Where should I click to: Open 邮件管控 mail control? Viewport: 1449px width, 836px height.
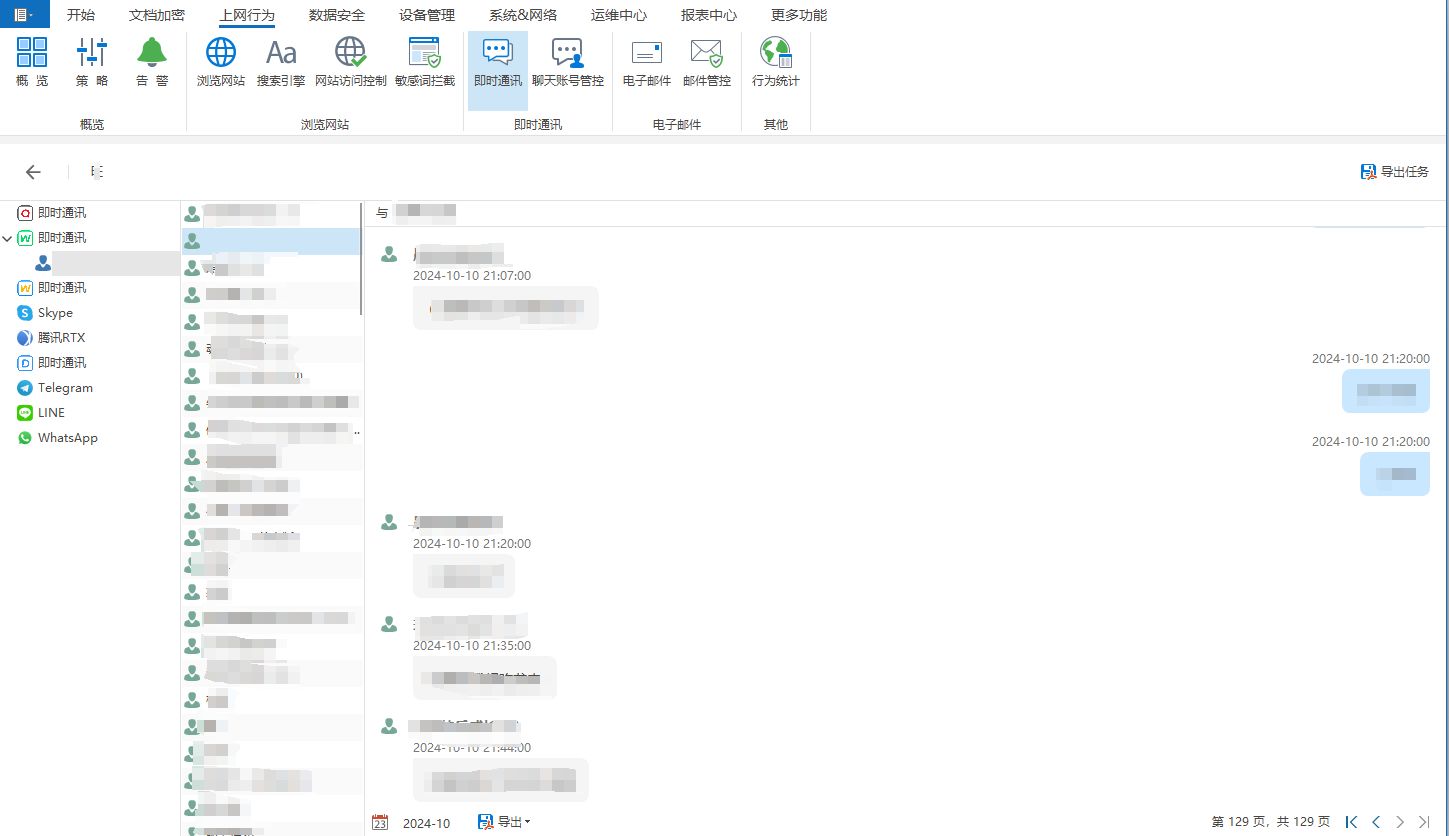[707, 63]
